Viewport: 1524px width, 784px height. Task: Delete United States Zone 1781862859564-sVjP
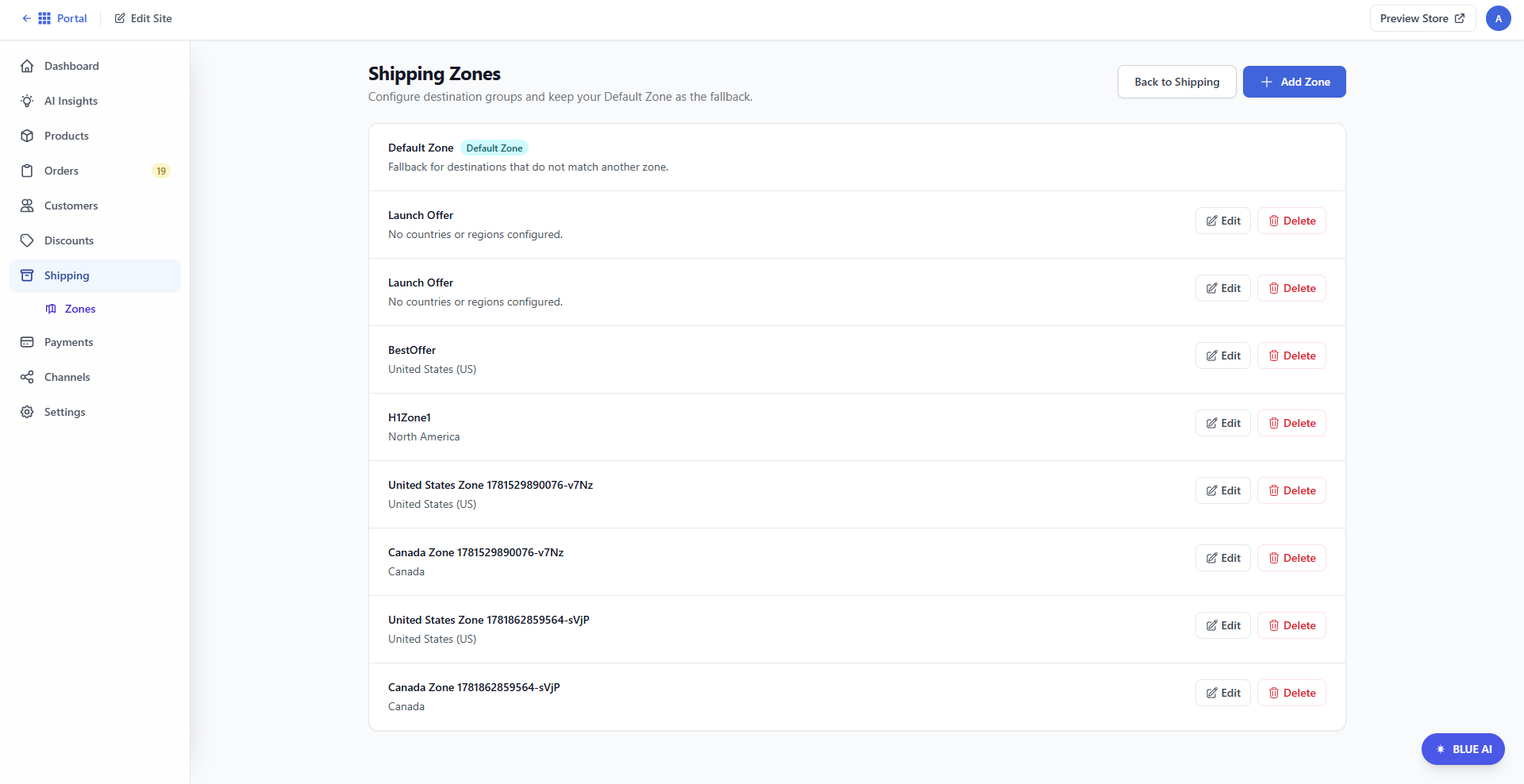coord(1291,625)
